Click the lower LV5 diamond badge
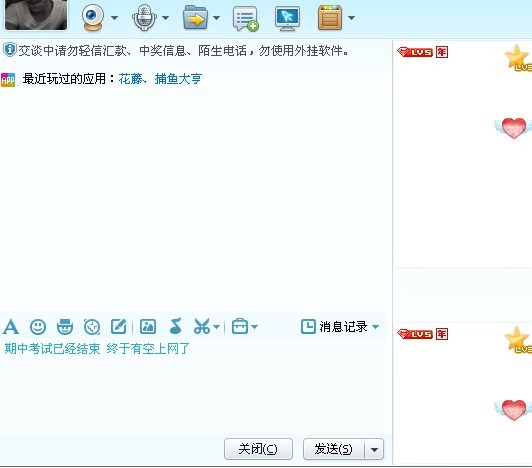532x468 pixels. coord(415,334)
